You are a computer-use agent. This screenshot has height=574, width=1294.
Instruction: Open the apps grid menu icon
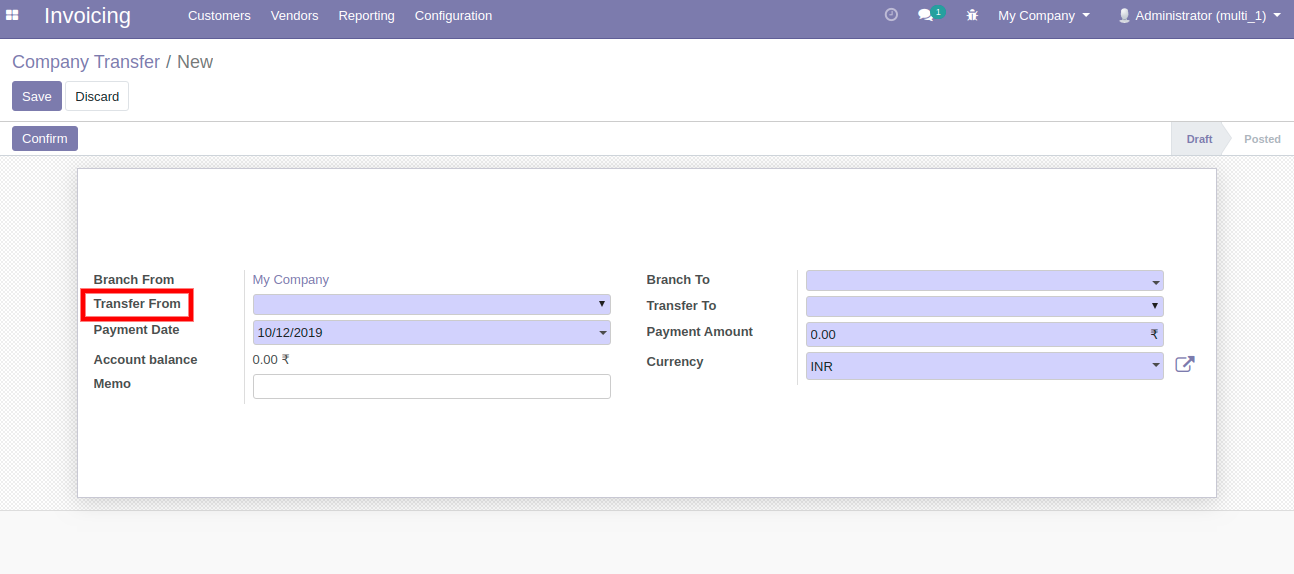pyautogui.click(x=13, y=15)
